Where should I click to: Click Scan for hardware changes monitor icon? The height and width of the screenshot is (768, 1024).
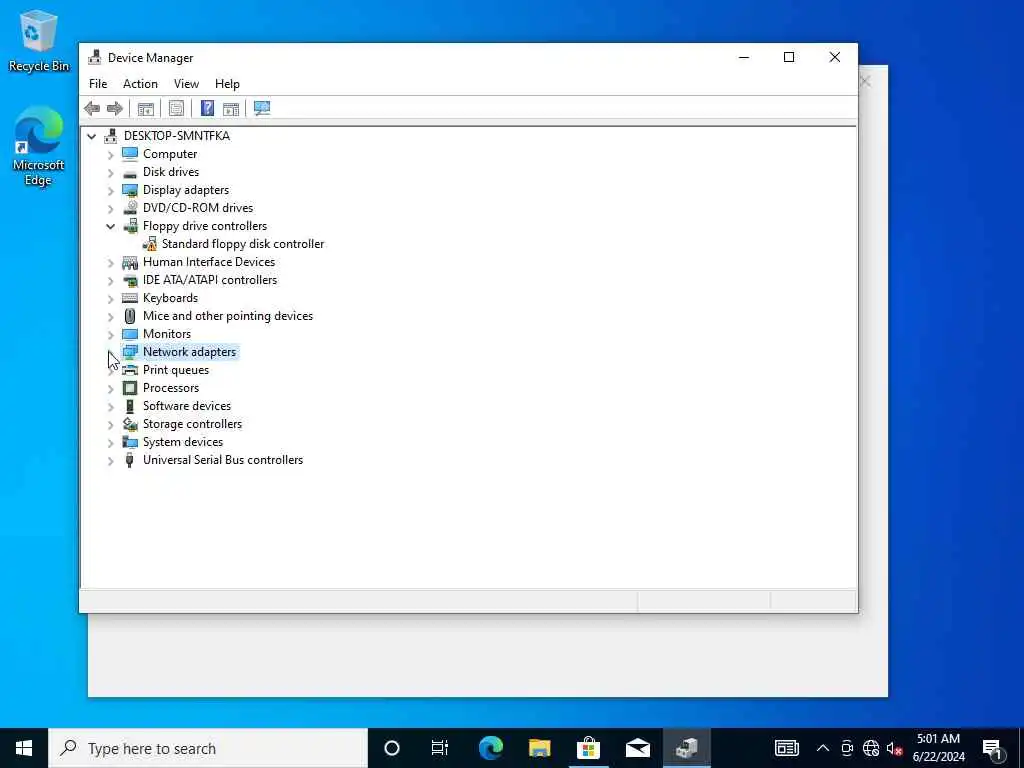click(x=262, y=108)
